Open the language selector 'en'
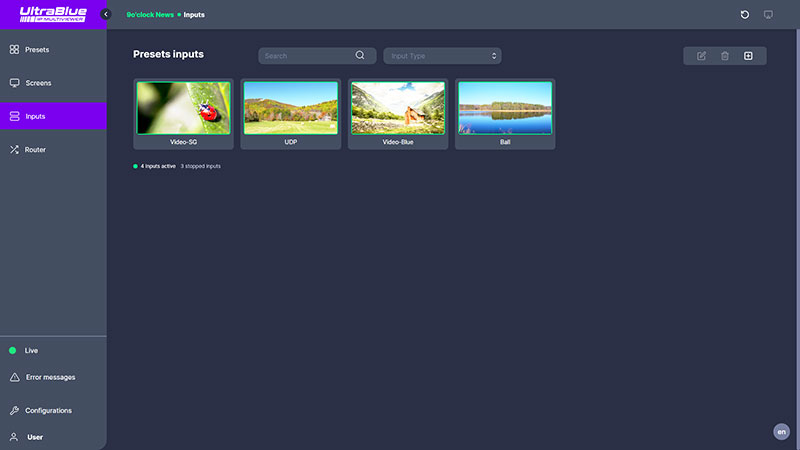This screenshot has width=800, height=450. tap(781, 432)
